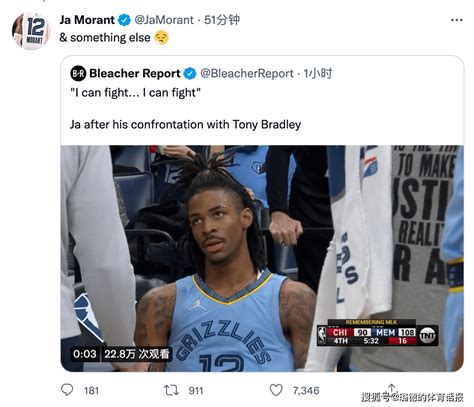View the 911 retweet count
The height and width of the screenshot is (407, 474).
(x=196, y=390)
